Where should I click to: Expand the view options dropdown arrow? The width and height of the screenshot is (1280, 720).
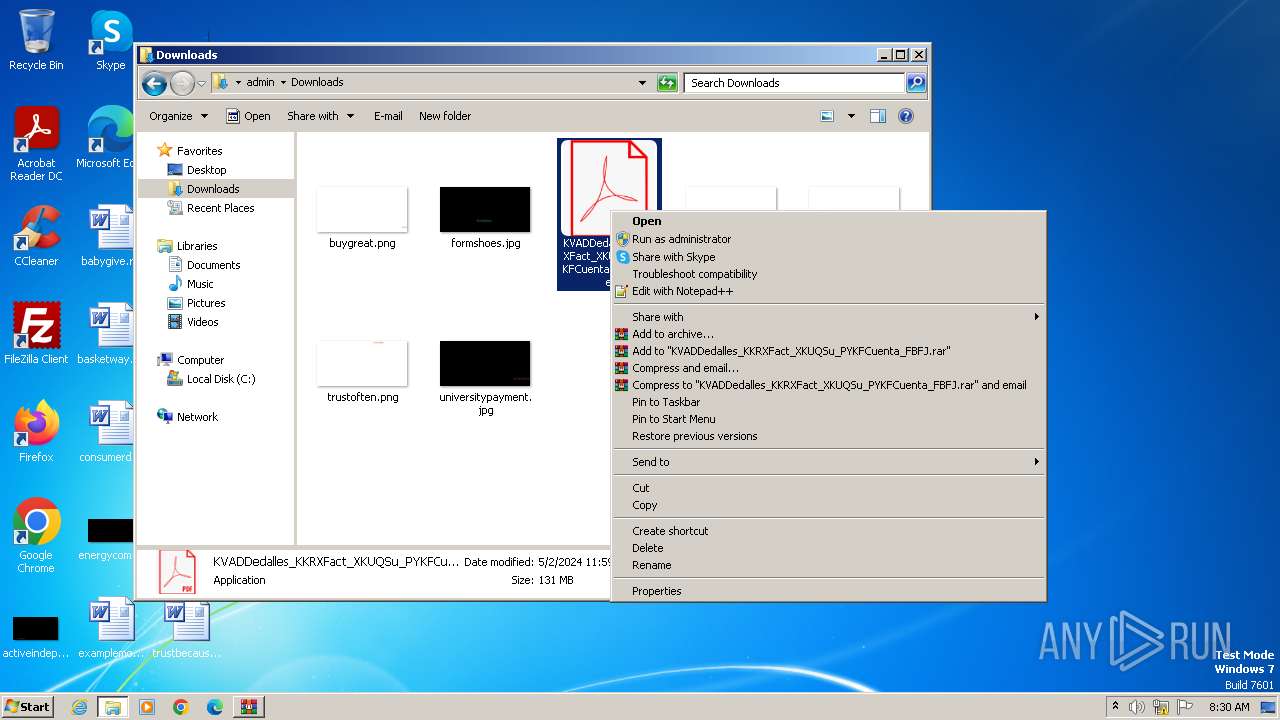[x=851, y=116]
